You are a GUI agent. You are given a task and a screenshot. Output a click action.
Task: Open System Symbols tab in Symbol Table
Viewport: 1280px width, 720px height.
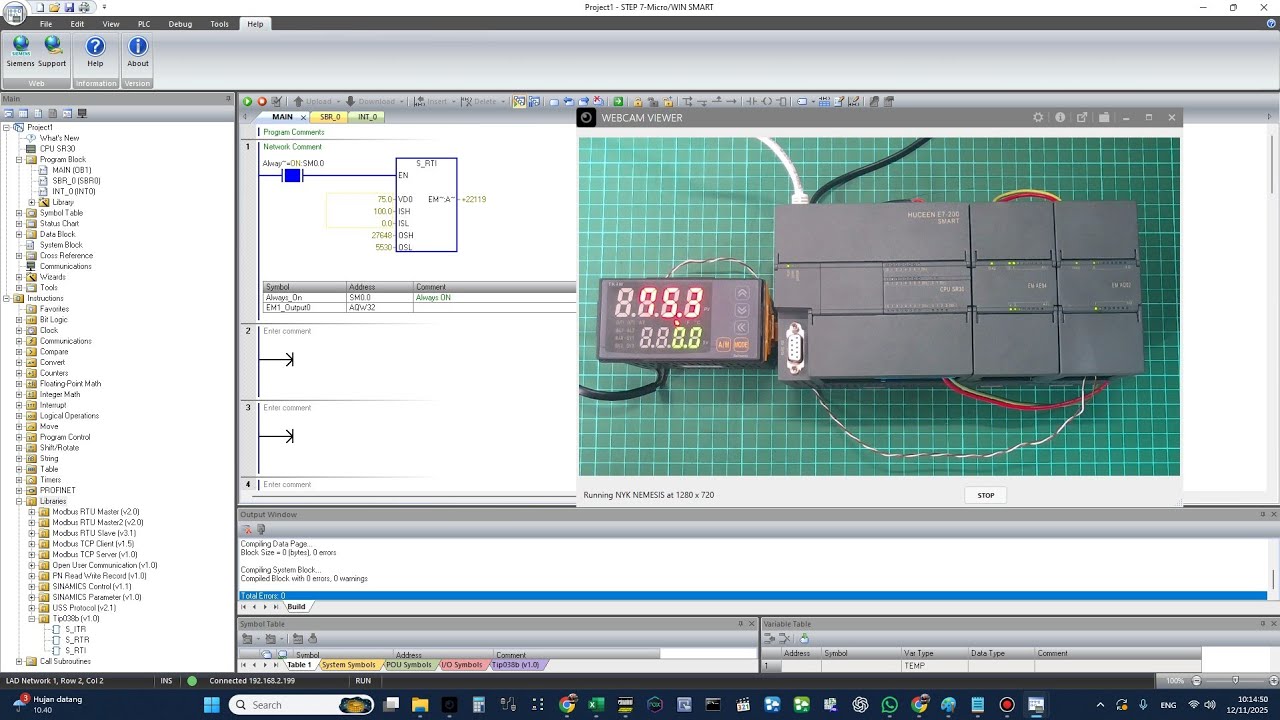[348, 665]
